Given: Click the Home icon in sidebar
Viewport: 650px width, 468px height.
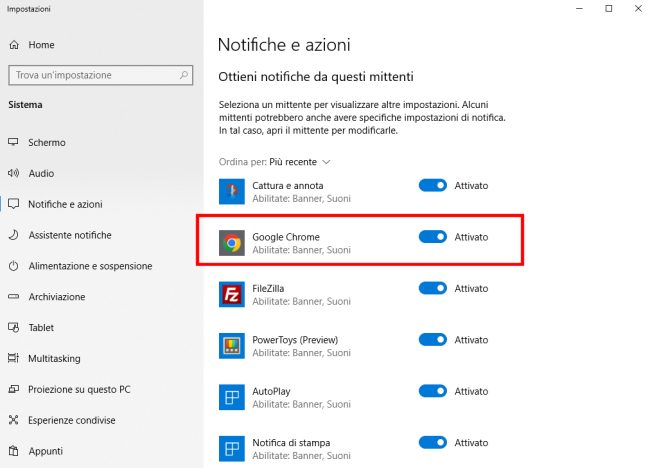Looking at the screenshot, I should click(x=14, y=45).
